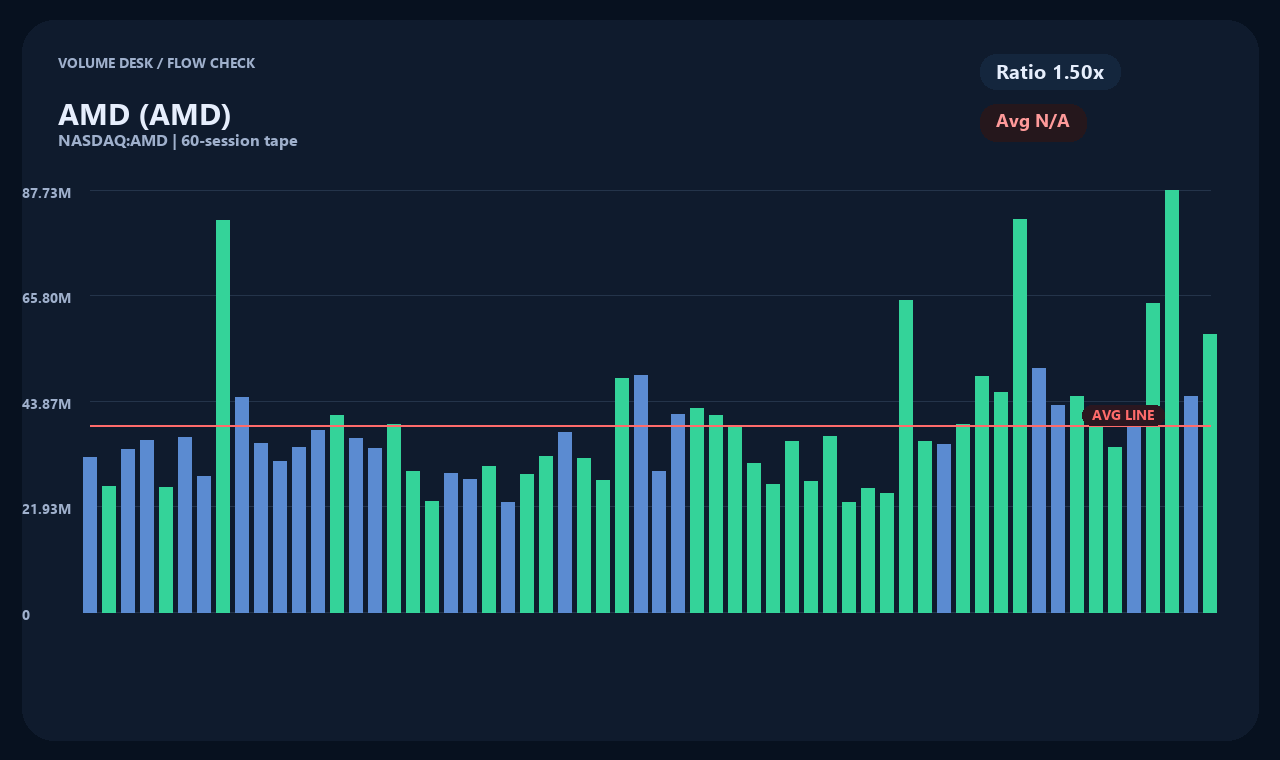
Task: Click the Ratio 1.50x badge
Action: point(1050,72)
